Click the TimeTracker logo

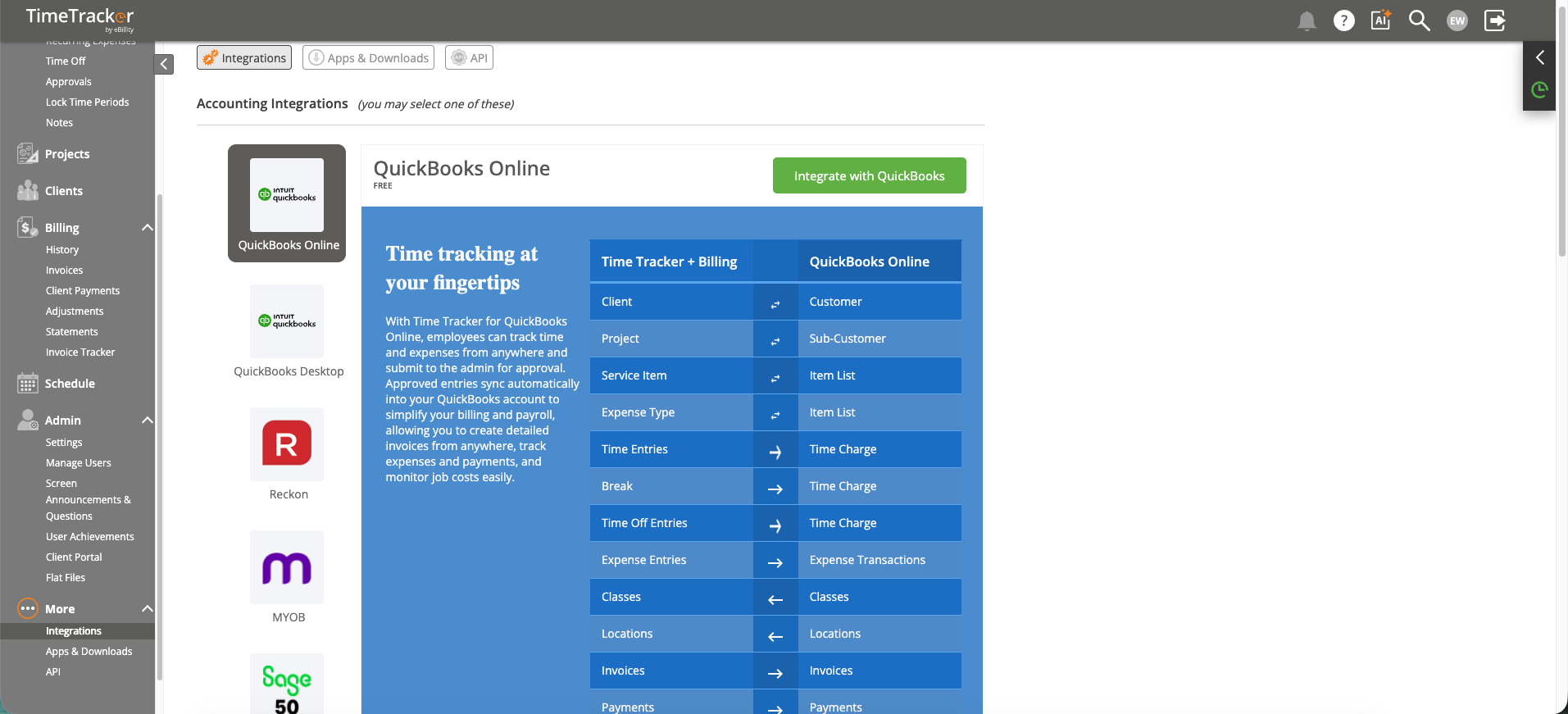(x=80, y=20)
